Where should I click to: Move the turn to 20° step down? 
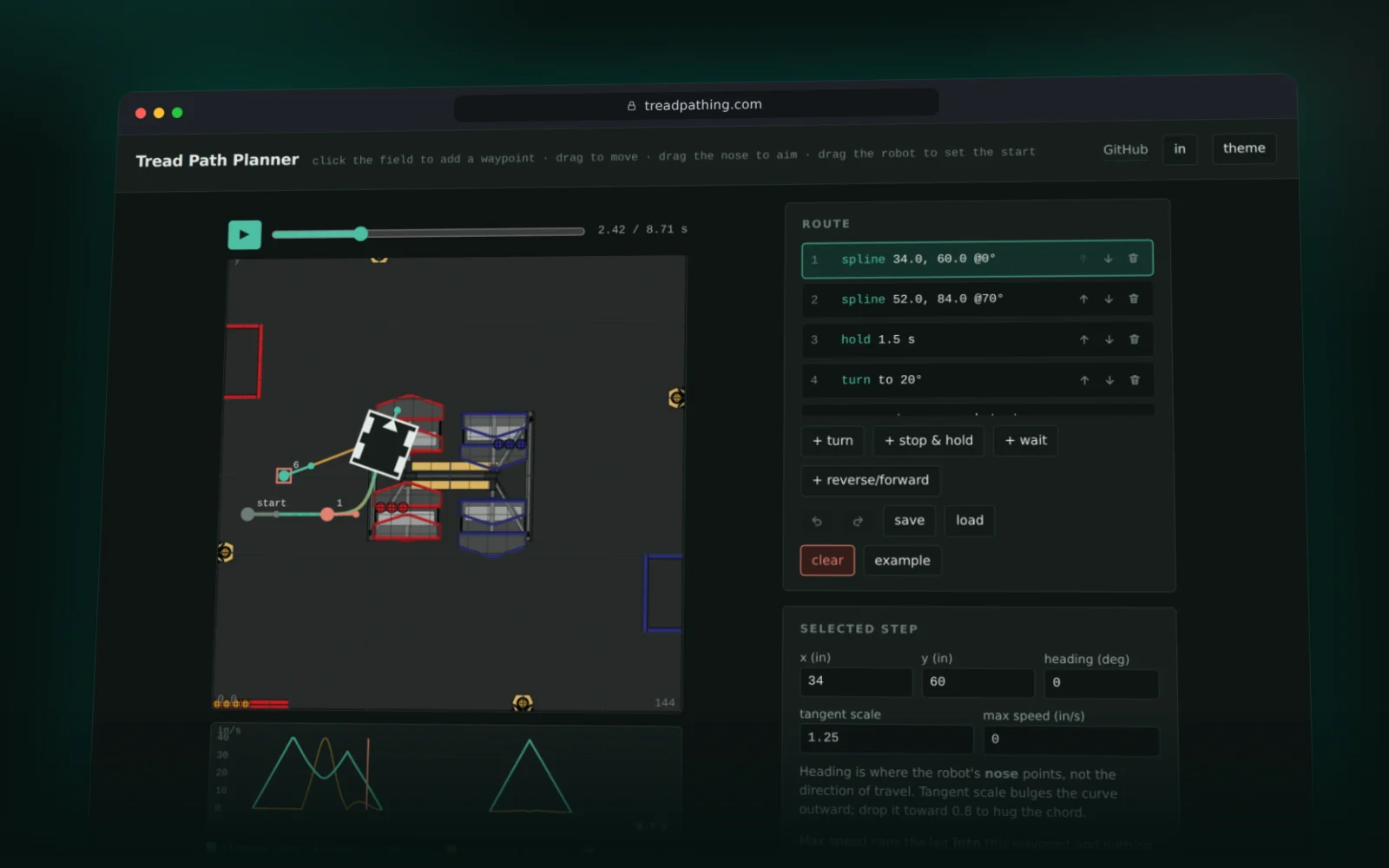1109,380
